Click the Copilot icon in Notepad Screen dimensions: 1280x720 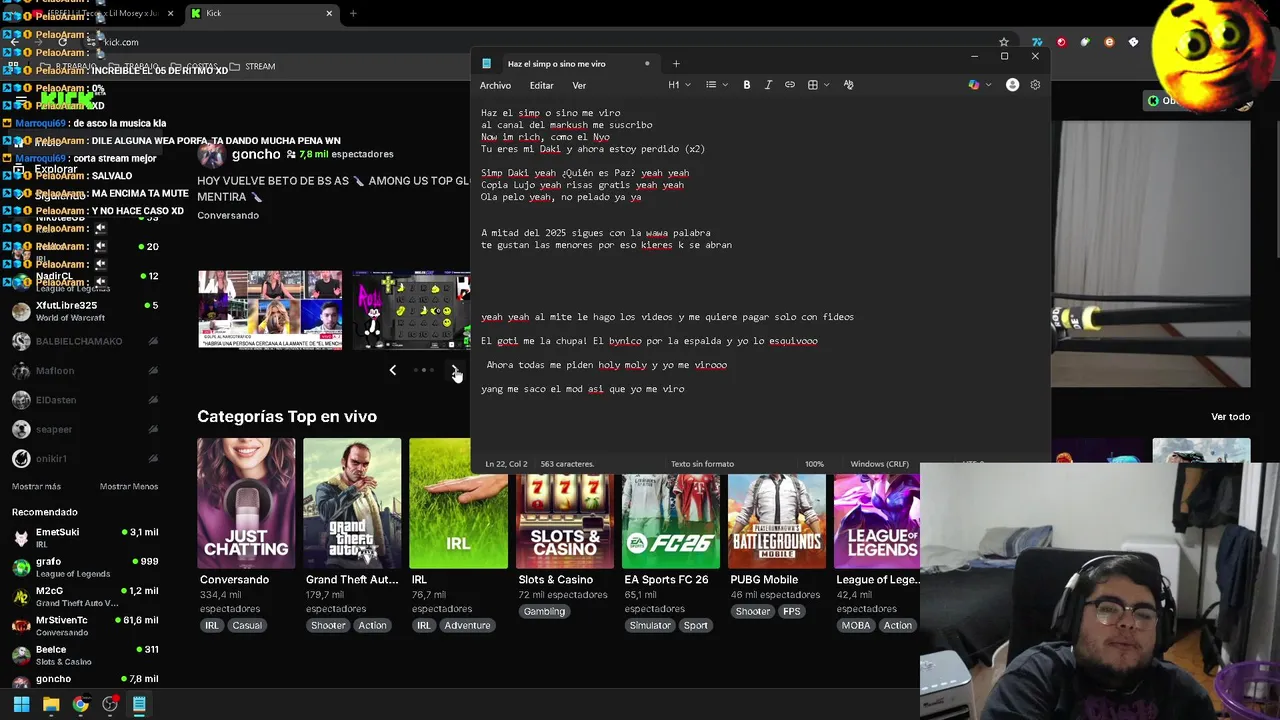coord(974,85)
